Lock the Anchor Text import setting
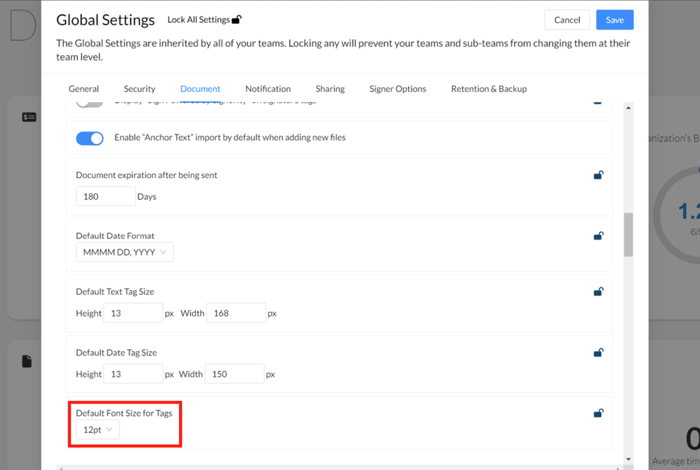 pyautogui.click(x=598, y=137)
